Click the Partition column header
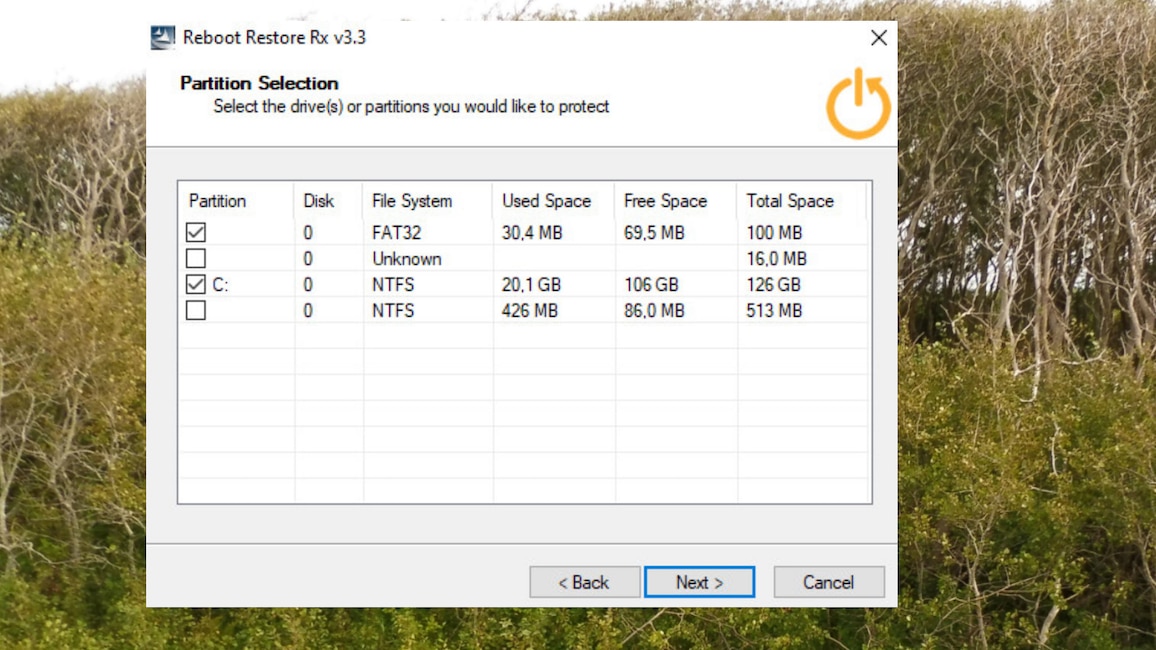The image size is (1156, 650). [x=235, y=201]
